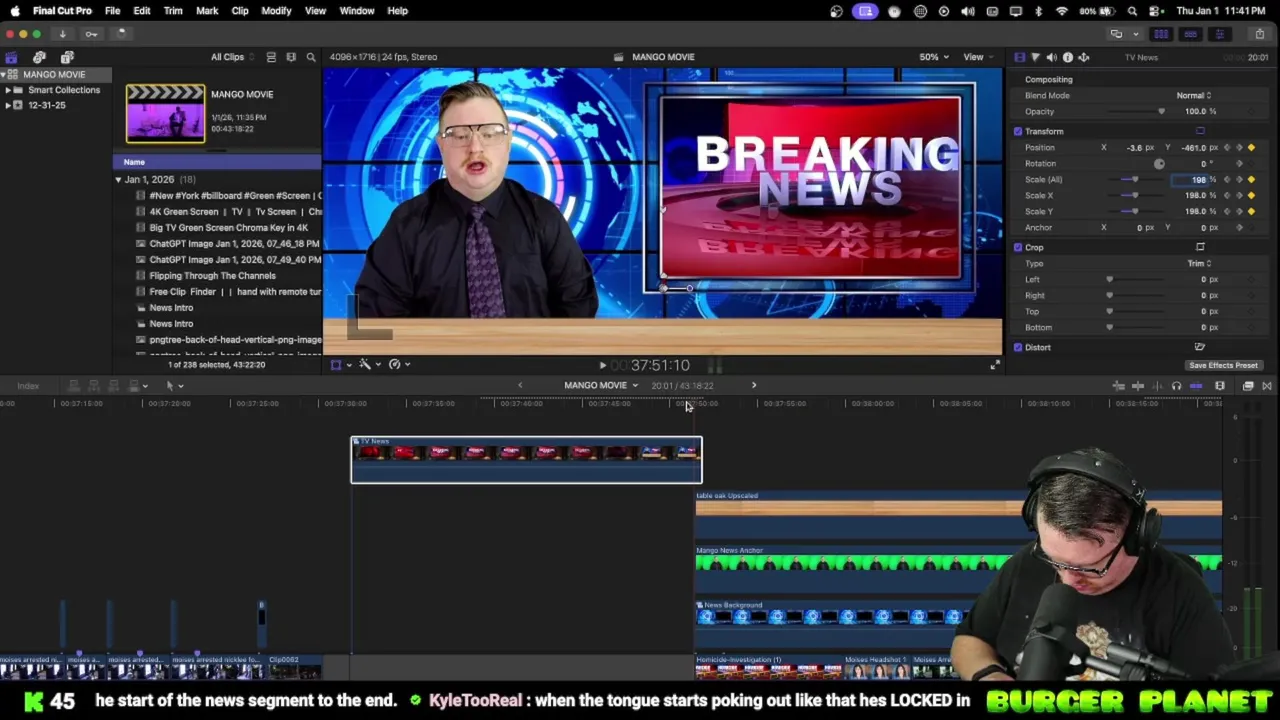Collapse the Jan 1, 2026 group

pyautogui.click(x=118, y=180)
